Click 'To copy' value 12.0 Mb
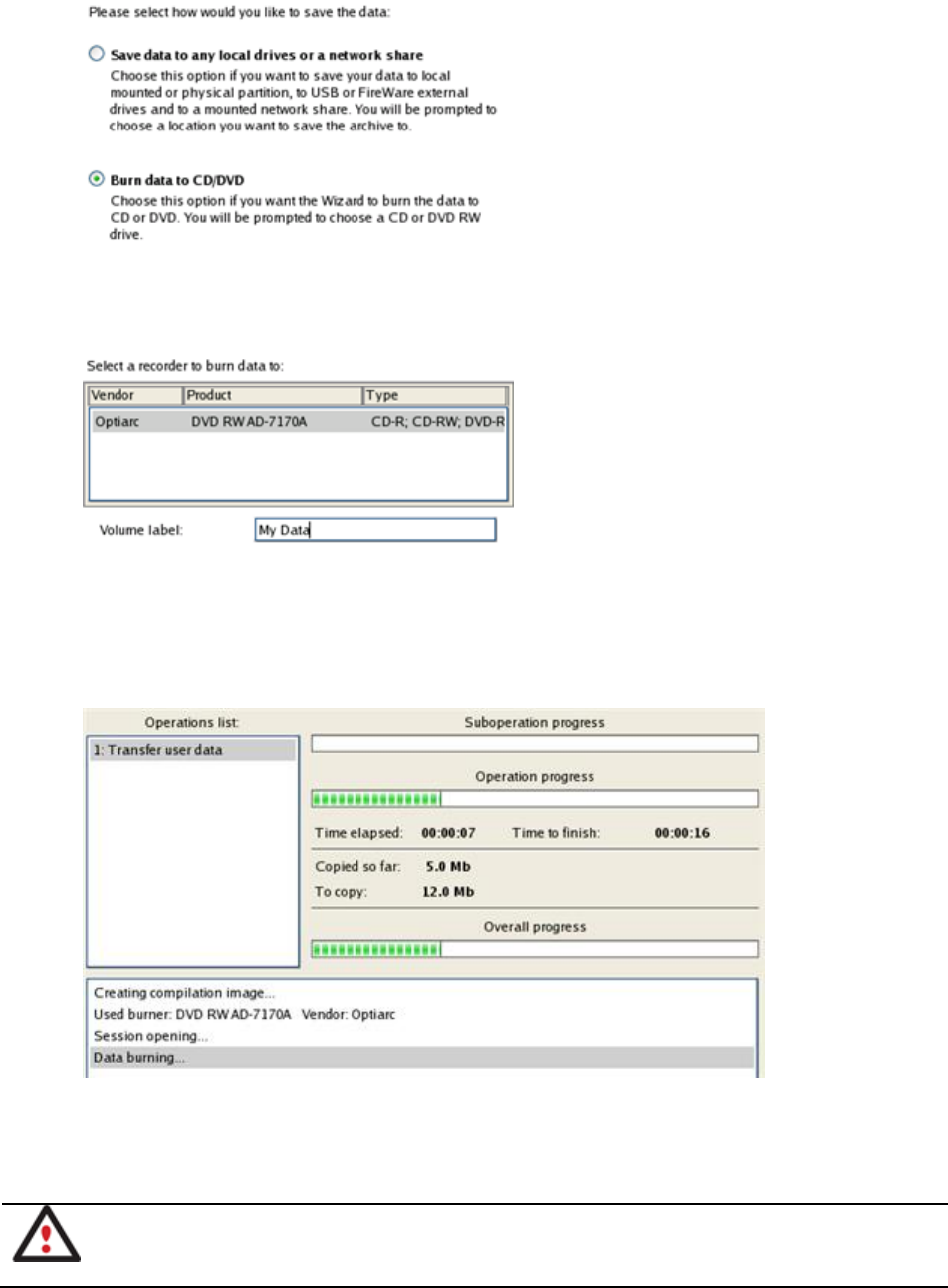Image resolution: width=948 pixels, height=1288 pixels. click(x=448, y=892)
